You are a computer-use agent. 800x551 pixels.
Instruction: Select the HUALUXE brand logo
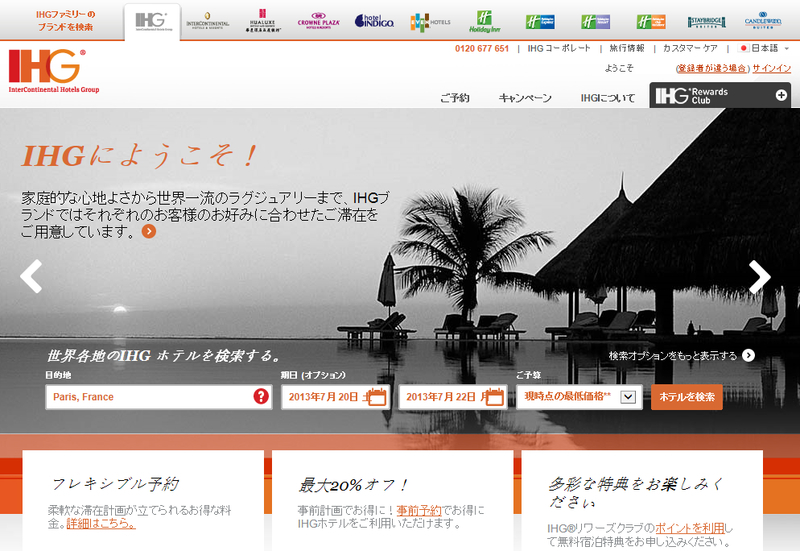tap(262, 21)
